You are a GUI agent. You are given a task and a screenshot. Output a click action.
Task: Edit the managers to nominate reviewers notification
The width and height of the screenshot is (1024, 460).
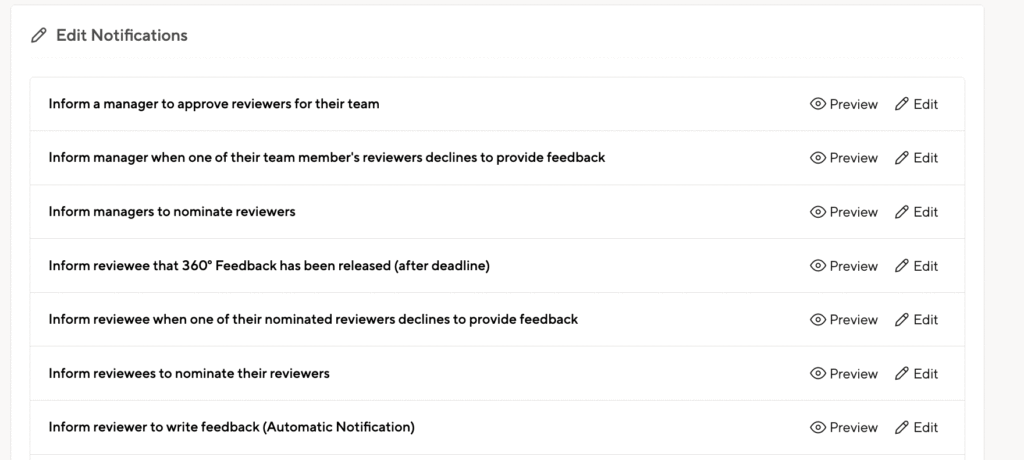tap(916, 212)
